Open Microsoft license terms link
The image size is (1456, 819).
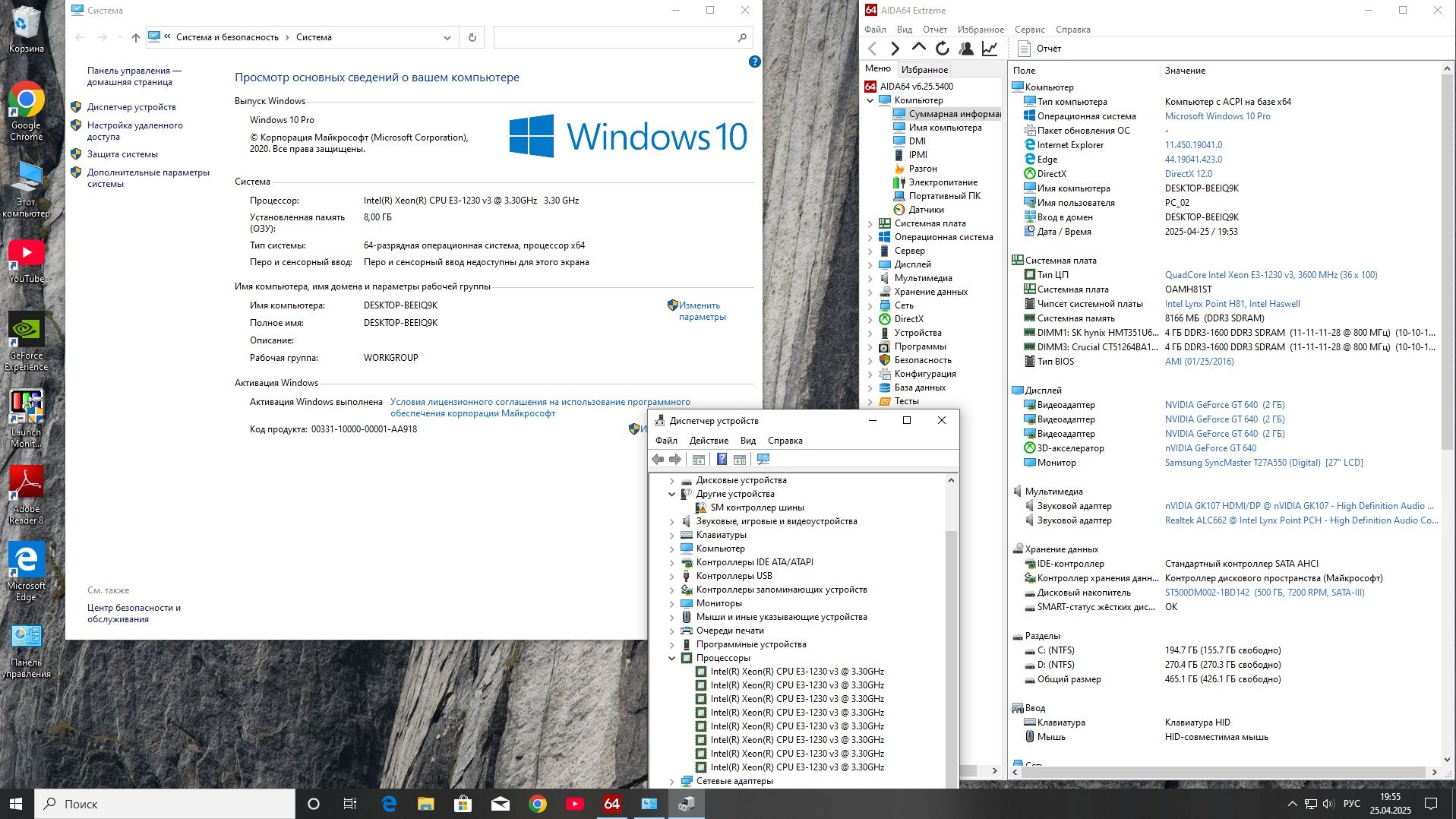(540, 407)
